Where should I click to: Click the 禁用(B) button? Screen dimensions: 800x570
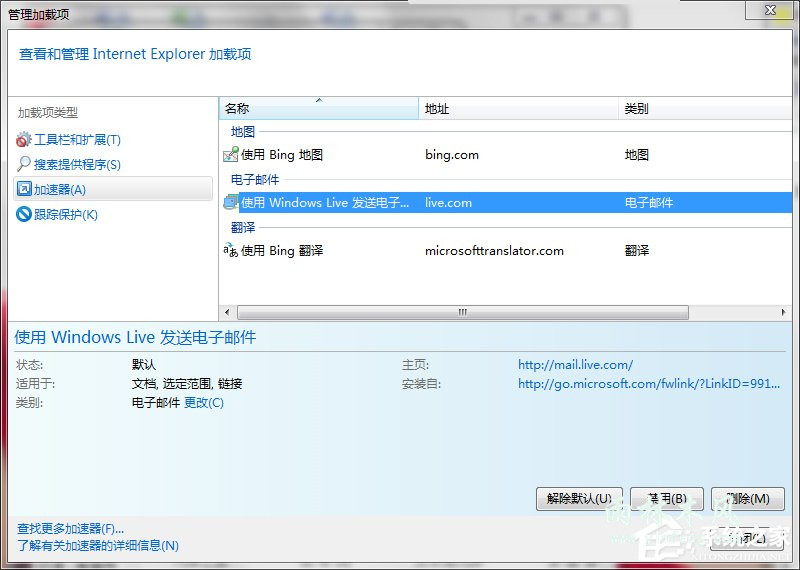coord(667,499)
